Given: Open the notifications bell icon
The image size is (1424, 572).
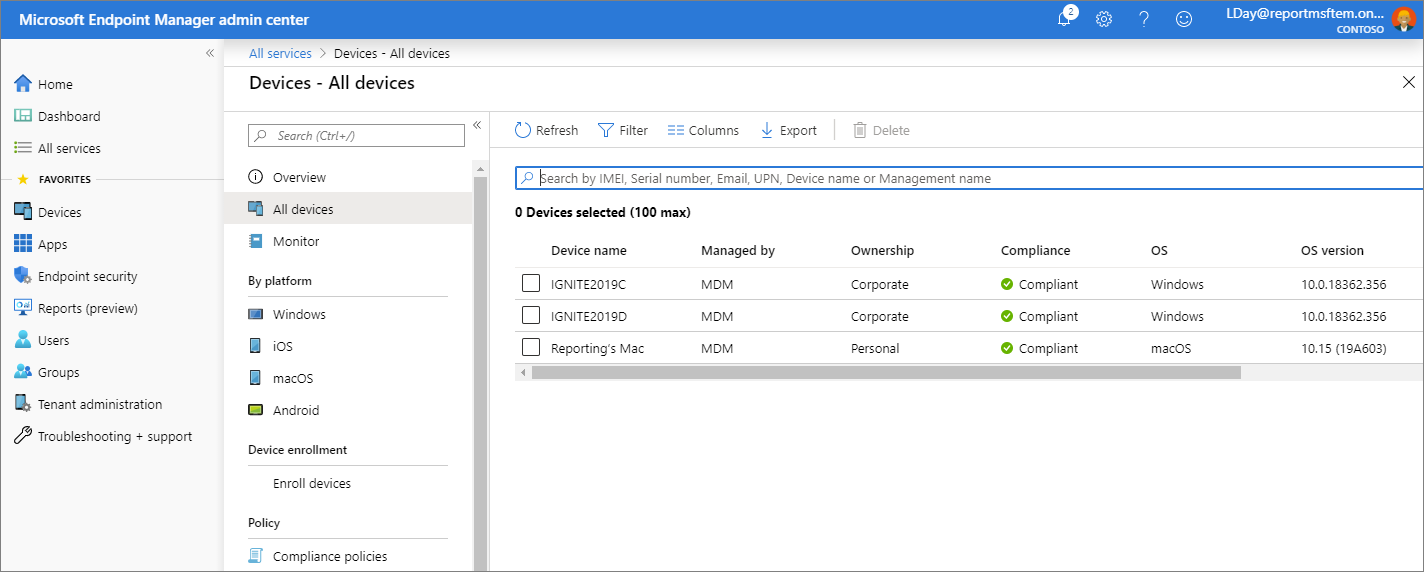Looking at the screenshot, I should coord(1065,19).
